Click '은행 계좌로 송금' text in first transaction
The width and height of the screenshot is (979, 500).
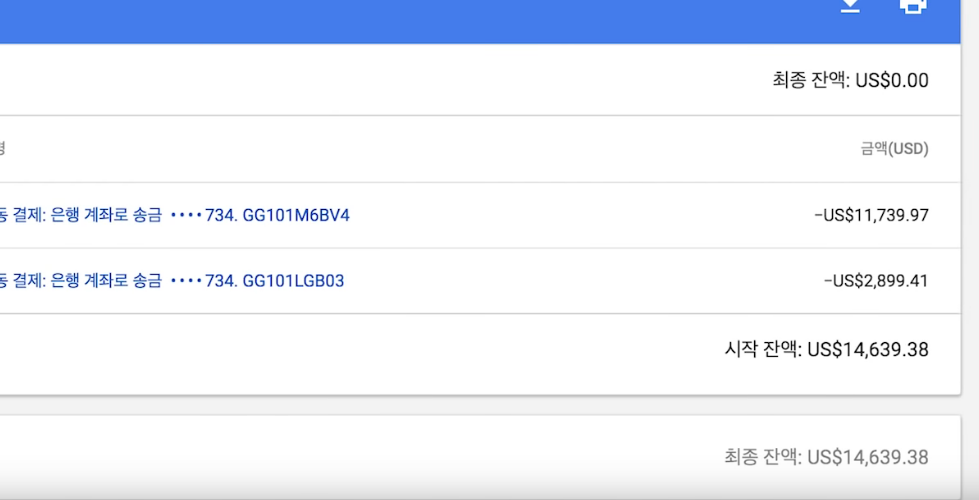click(x=106, y=215)
